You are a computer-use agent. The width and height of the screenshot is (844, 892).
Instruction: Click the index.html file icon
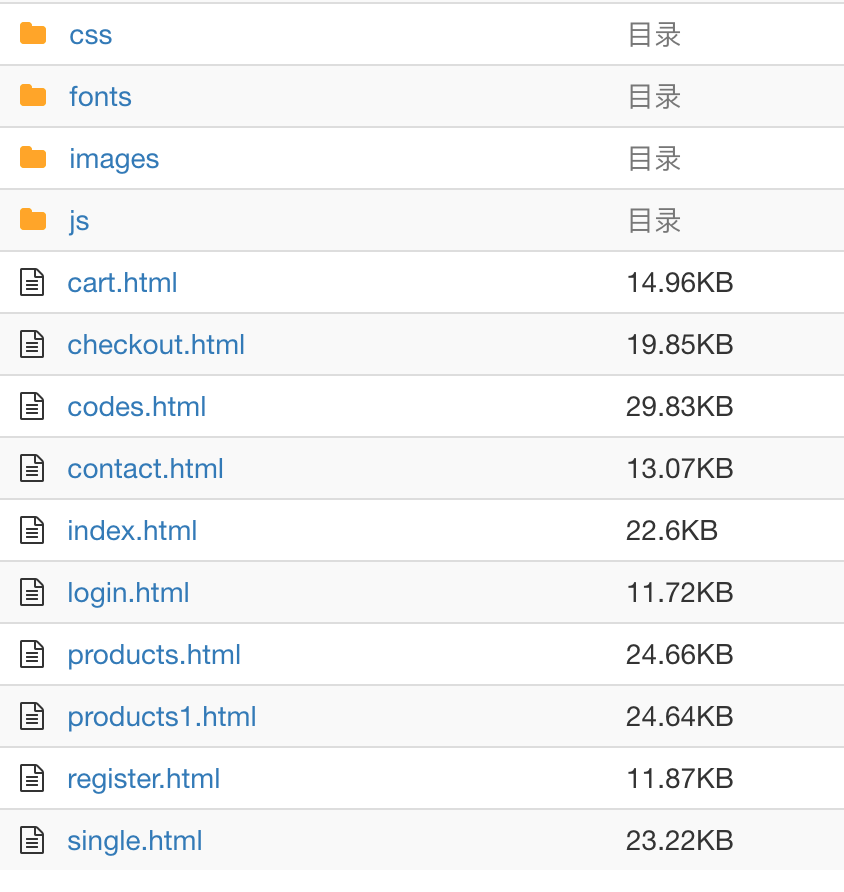click(x=33, y=531)
